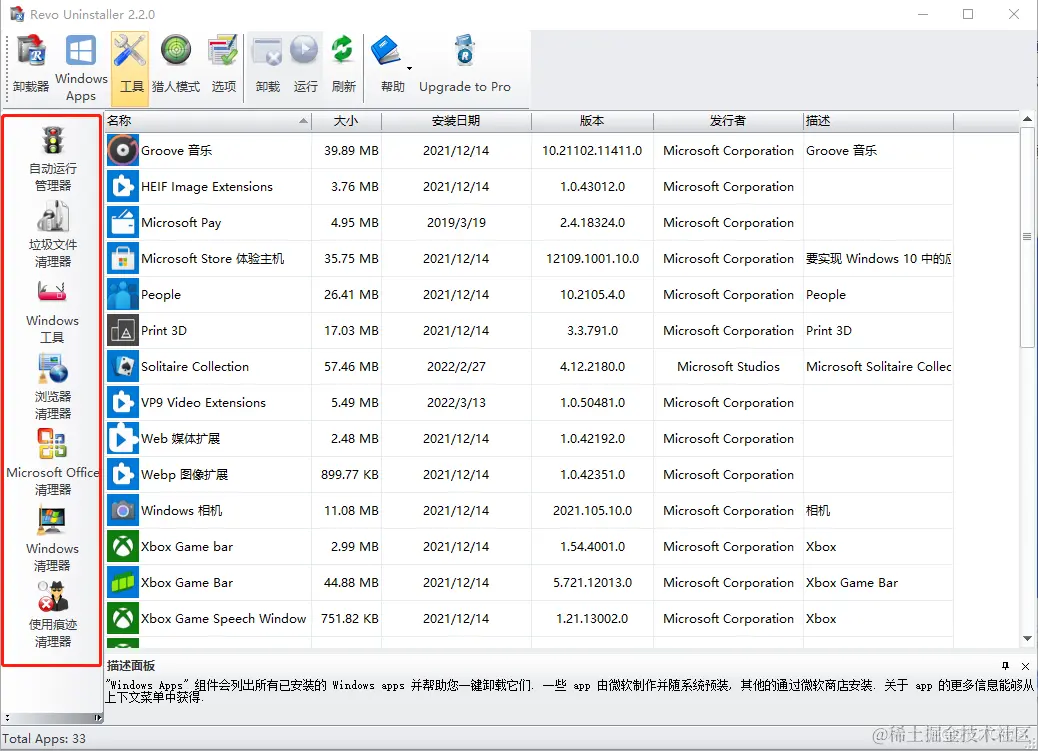1038x751 pixels.
Task: Click Upgrade to Pro
Action: click(x=465, y=65)
